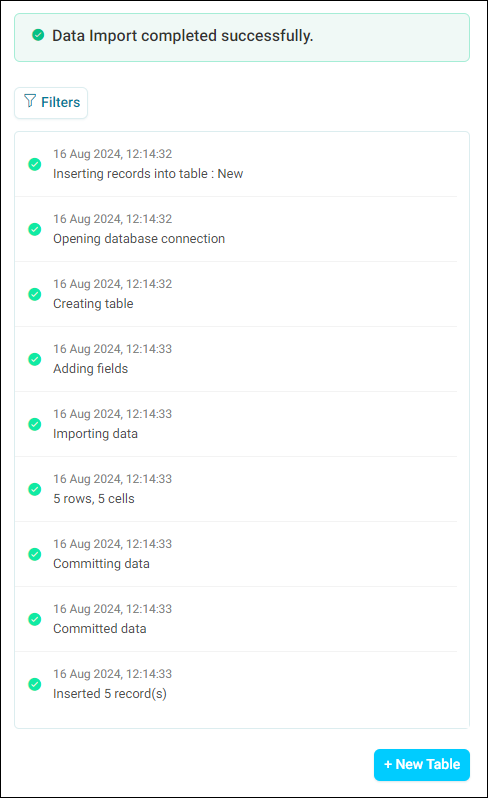This screenshot has width=488, height=798.
Task: Click check icon beside Committed data
Action: [x=35, y=619]
